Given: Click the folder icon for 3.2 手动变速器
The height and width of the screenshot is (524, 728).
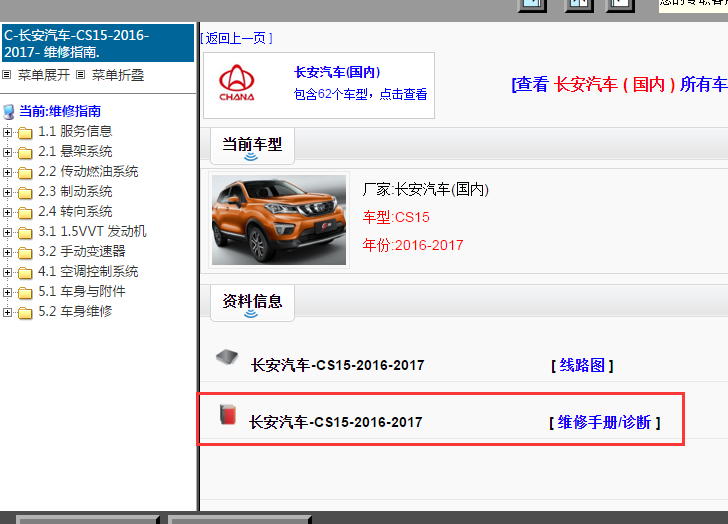Looking at the screenshot, I should pos(25,253).
